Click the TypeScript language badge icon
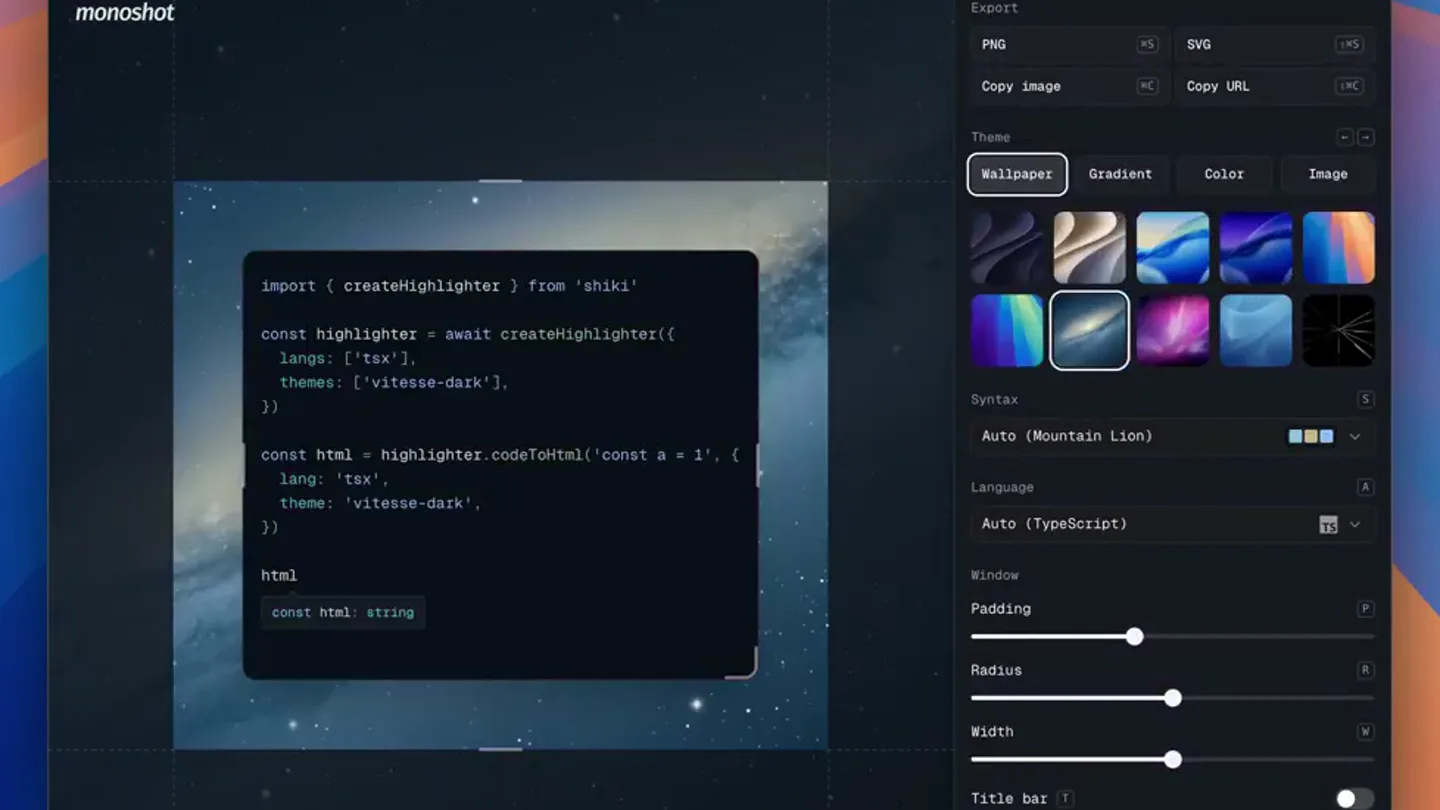Viewport: 1440px width, 810px height. pos(1328,524)
